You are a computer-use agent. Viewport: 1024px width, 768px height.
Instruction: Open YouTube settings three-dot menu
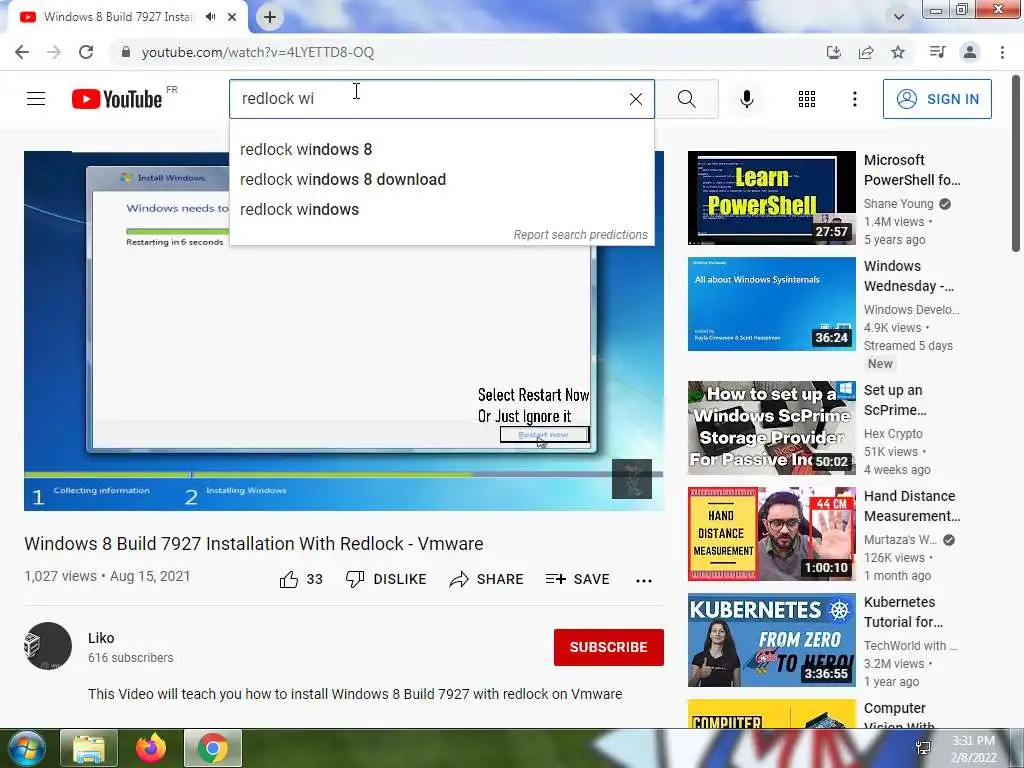(x=854, y=99)
